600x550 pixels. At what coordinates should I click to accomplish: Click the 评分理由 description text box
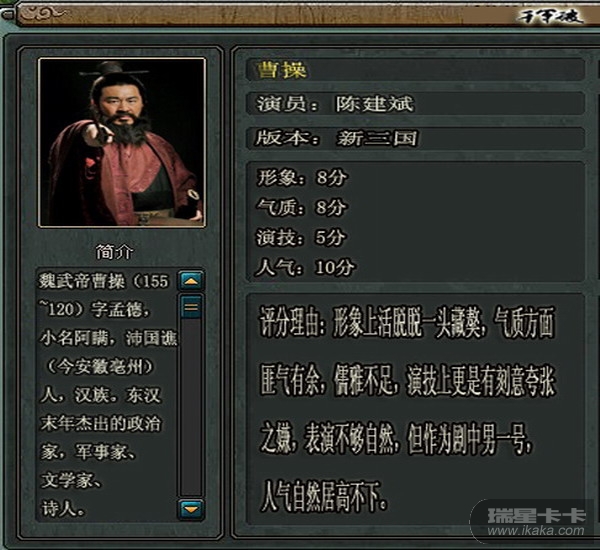tap(416, 409)
